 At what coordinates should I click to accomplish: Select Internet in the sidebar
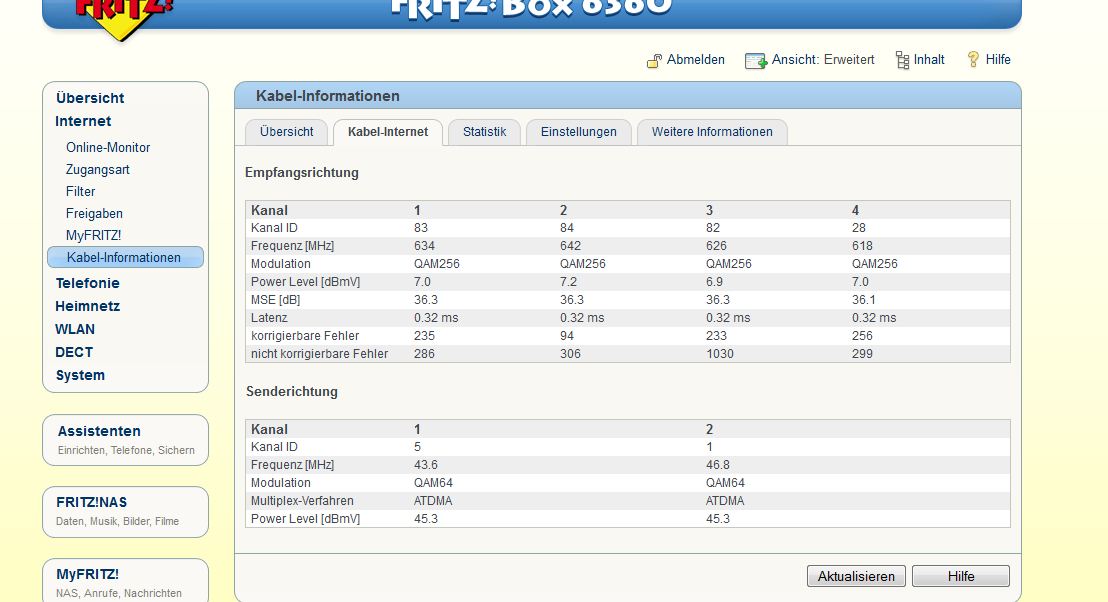coord(83,121)
